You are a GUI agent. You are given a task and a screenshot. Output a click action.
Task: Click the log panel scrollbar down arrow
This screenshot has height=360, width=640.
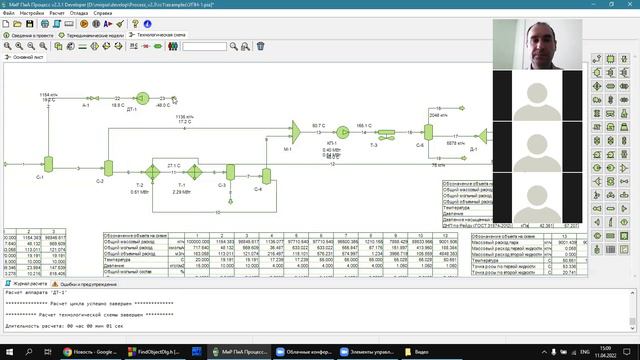click(x=632, y=328)
